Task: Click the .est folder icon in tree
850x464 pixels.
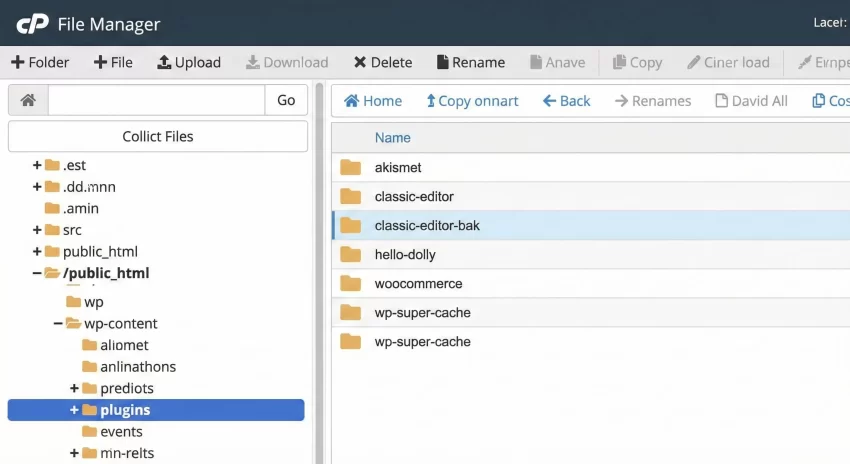Action: [52, 165]
